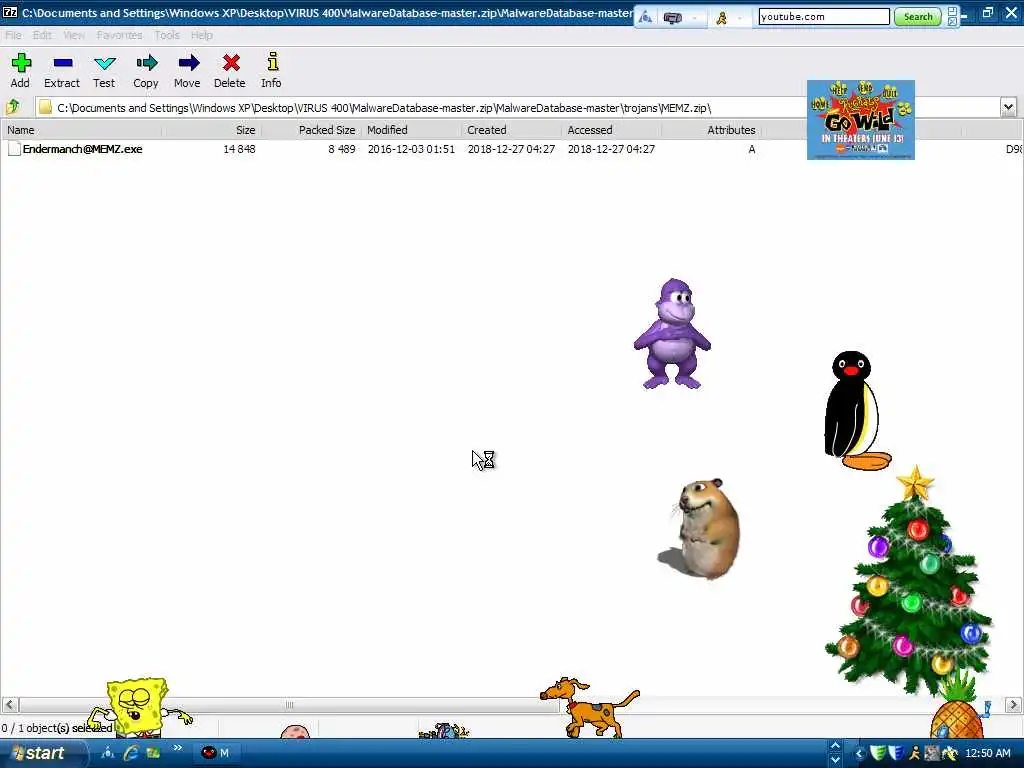The image size is (1024, 768).
Task: Go up one folder level
Action: [x=13, y=107]
